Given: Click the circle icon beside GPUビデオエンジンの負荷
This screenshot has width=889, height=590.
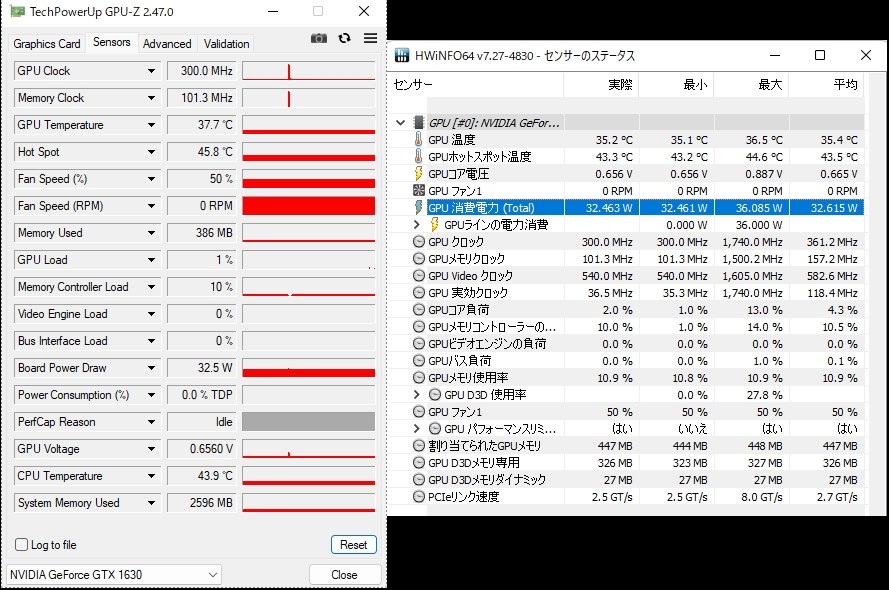Looking at the screenshot, I should [419, 343].
